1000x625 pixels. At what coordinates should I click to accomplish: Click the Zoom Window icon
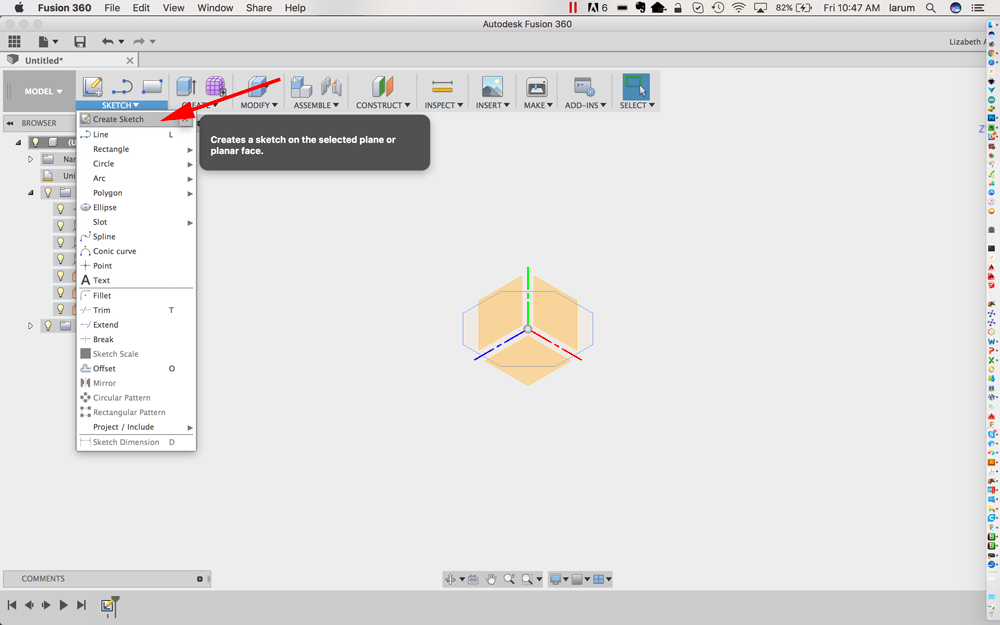tap(527, 579)
